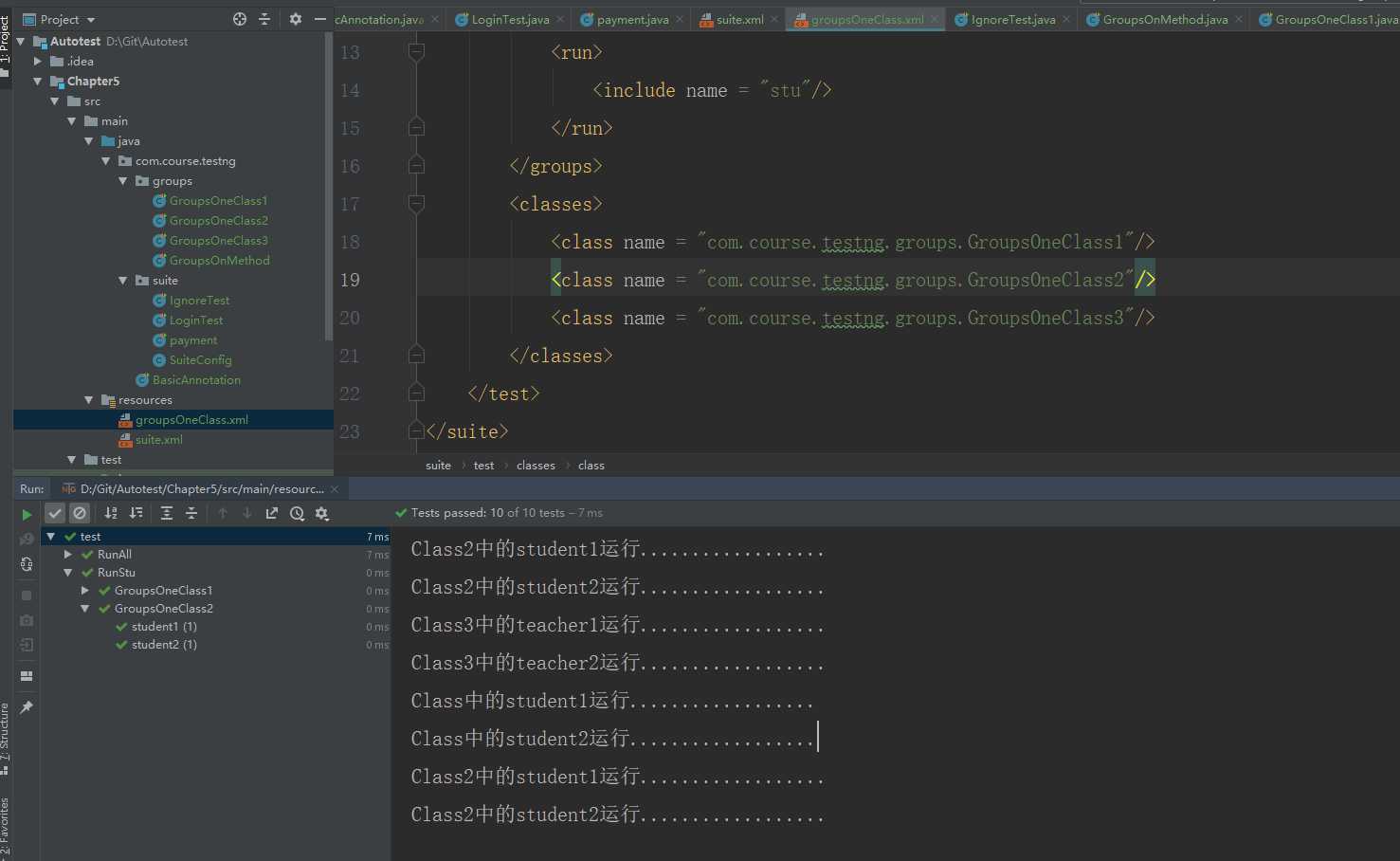This screenshot has width=1400, height=861.
Task: Toggle Show Passed tests checkmark
Action: click(x=55, y=513)
